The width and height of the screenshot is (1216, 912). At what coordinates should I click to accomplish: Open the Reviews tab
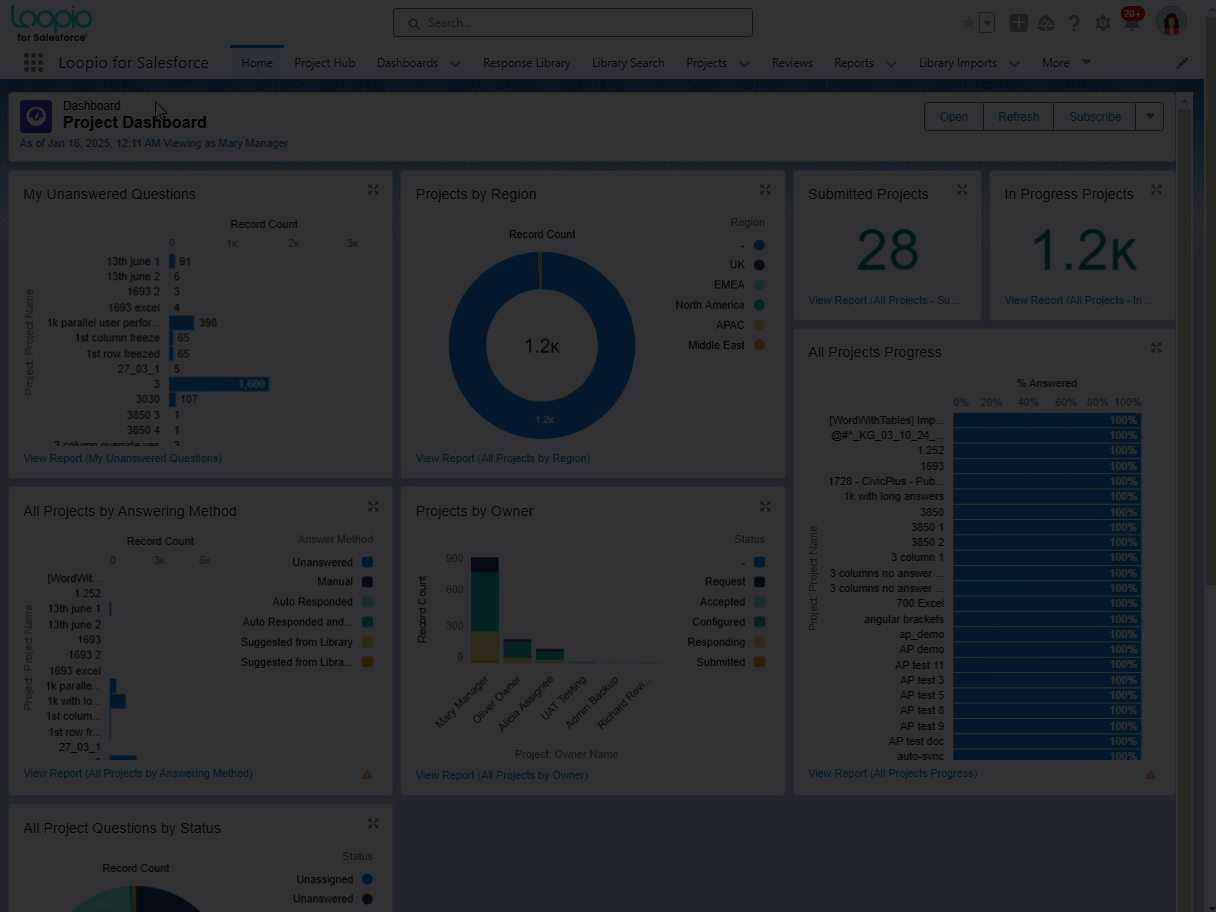[x=792, y=63]
